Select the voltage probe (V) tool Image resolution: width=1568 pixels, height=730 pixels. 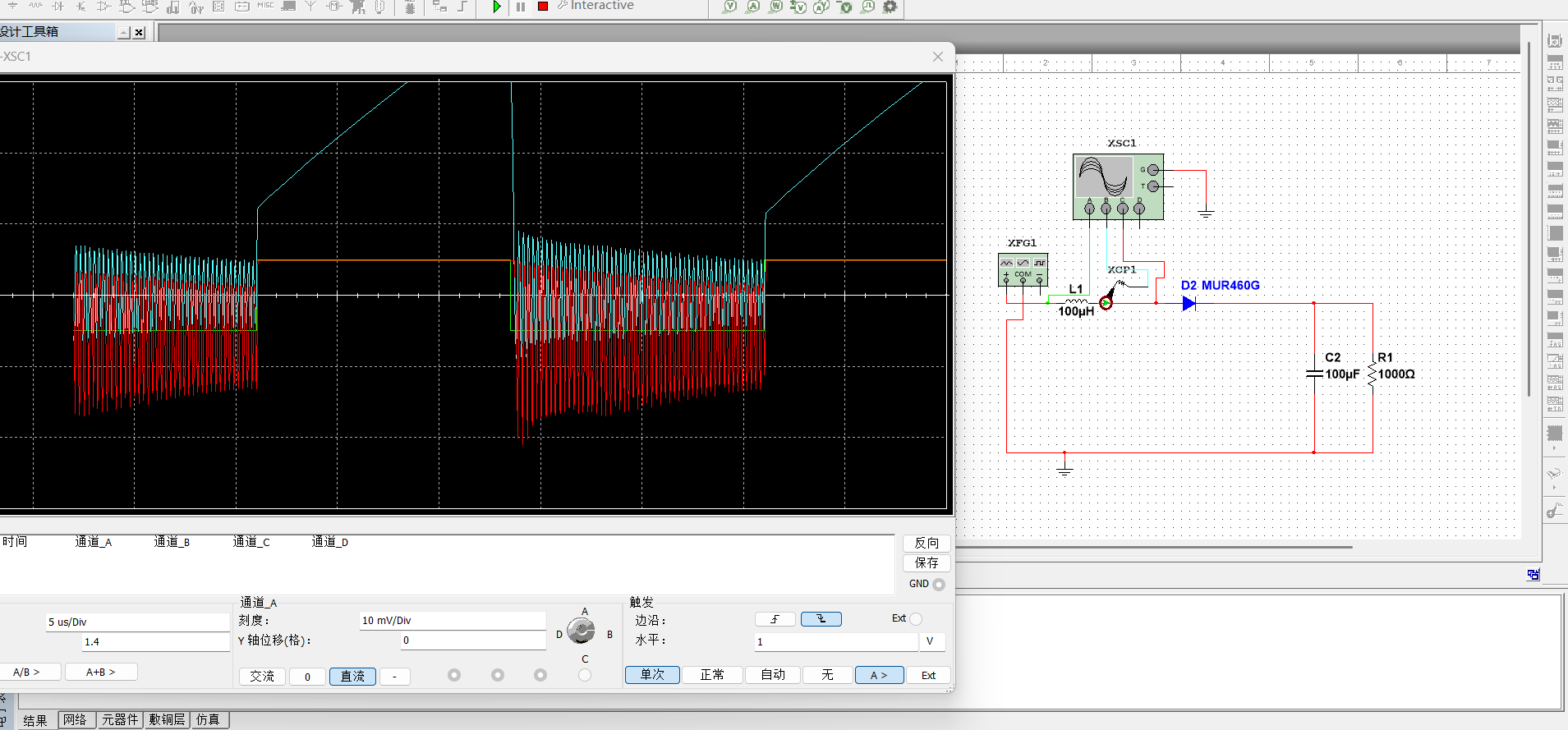[730, 7]
